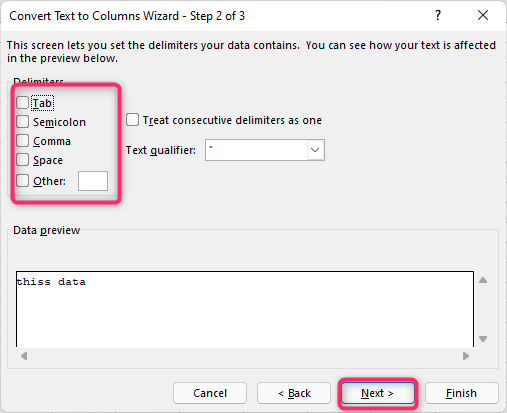Tick the Comma delimiter checkbox

[x=23, y=141]
